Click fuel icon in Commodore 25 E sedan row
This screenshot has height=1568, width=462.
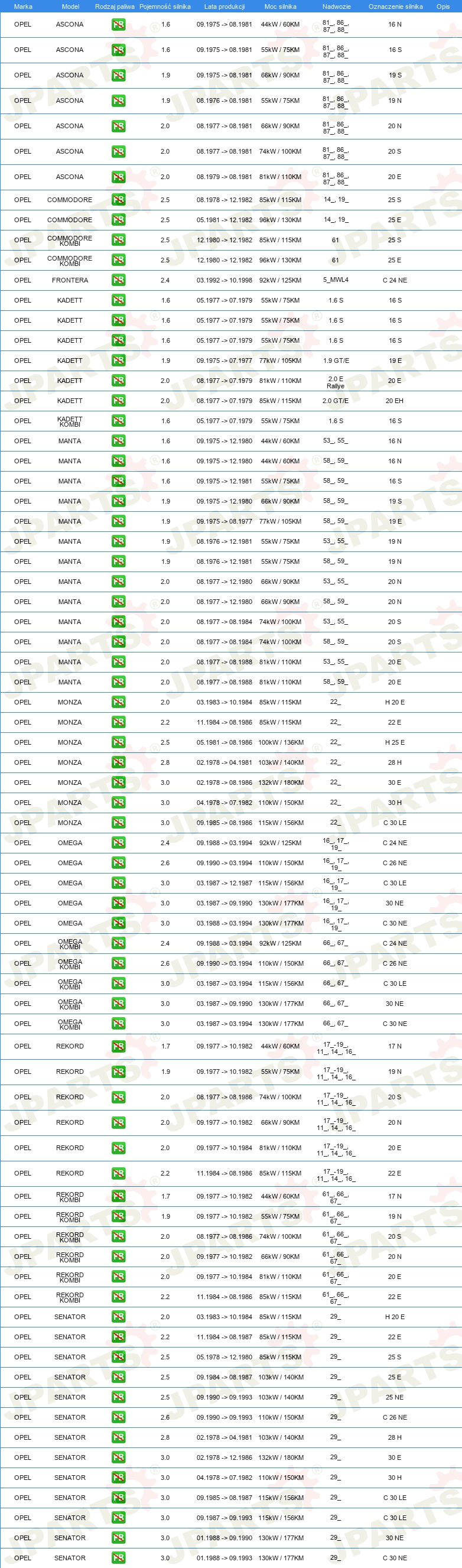pos(118,220)
